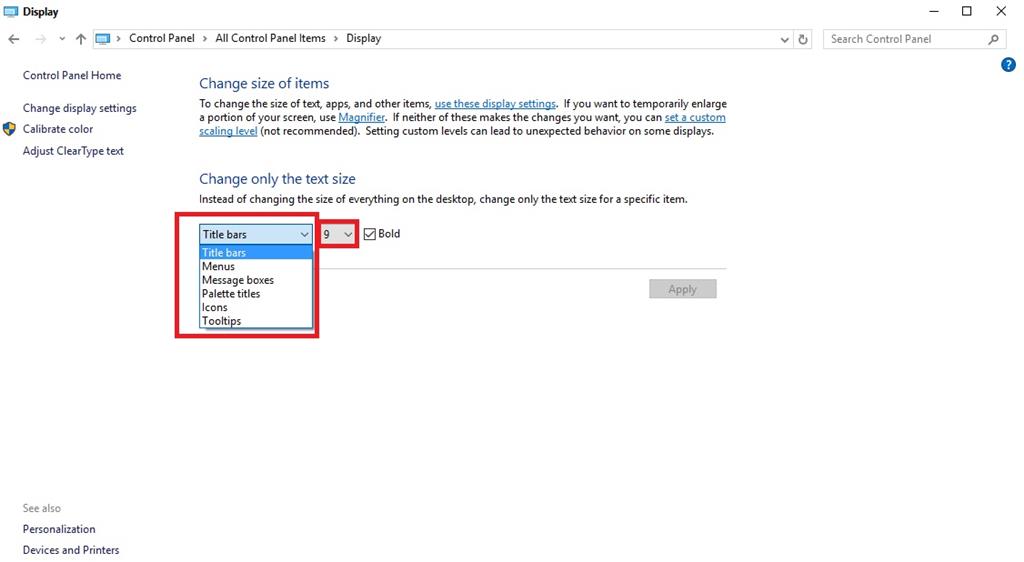Click the blue Help question mark icon
This screenshot has width=1024, height=562.
tap(1008, 65)
